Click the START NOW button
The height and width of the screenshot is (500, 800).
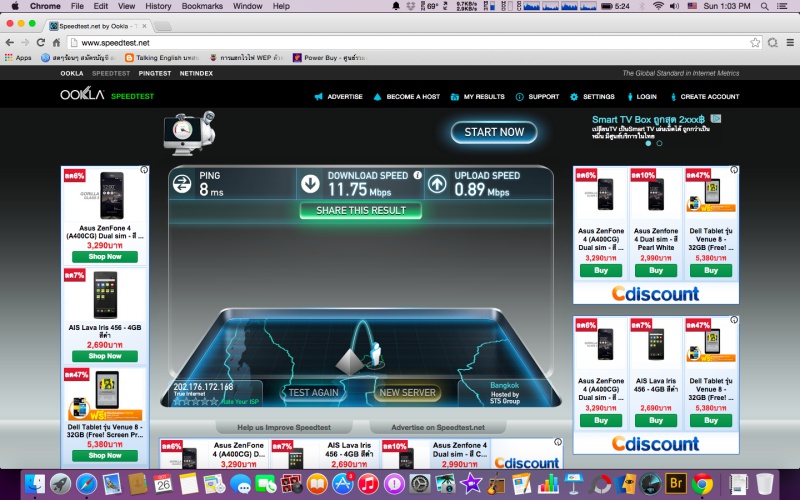click(494, 132)
